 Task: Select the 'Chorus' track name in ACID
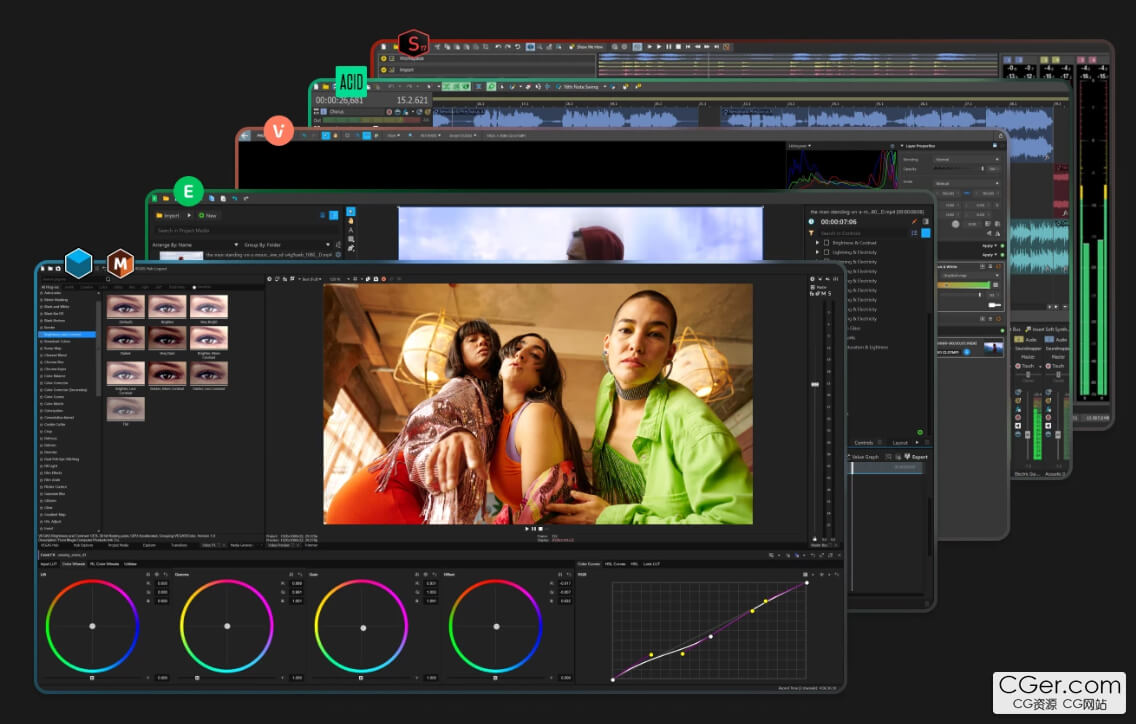point(337,112)
